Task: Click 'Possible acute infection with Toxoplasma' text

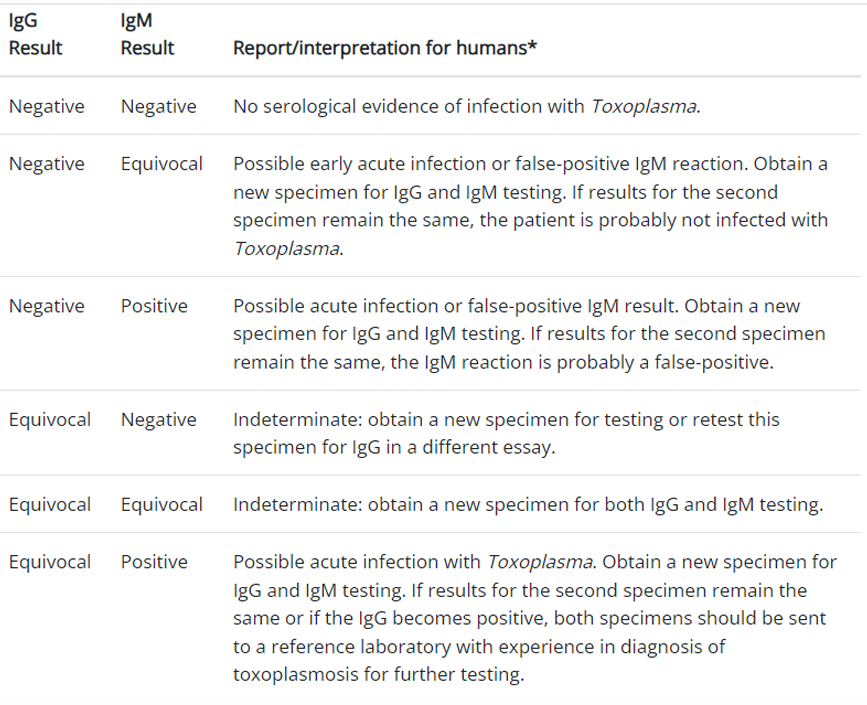Action: click(x=413, y=562)
